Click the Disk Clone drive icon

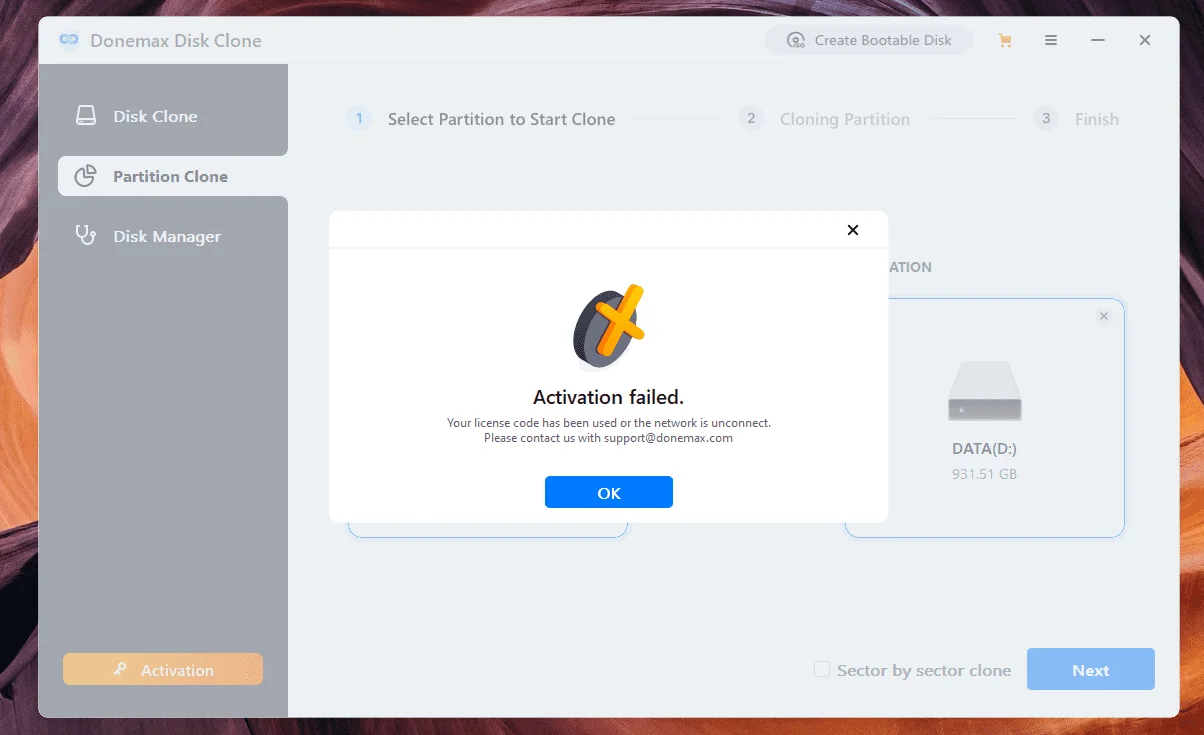click(86, 116)
